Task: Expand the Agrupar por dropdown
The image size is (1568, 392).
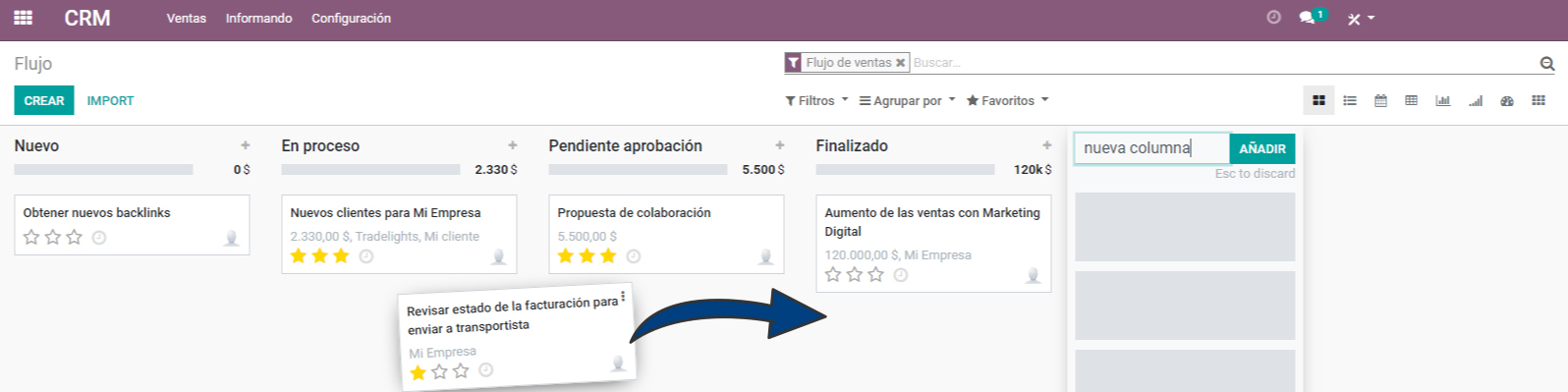Action: click(x=907, y=100)
